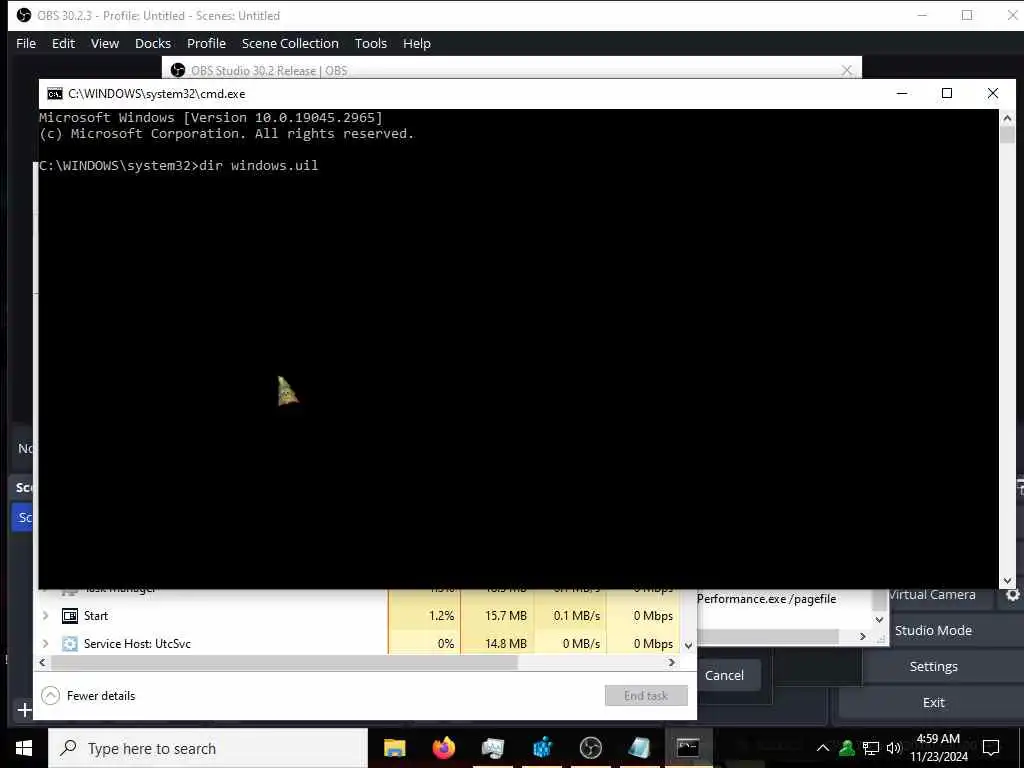Open the volume tray icon
This screenshot has height=768, width=1024.
click(x=893, y=748)
